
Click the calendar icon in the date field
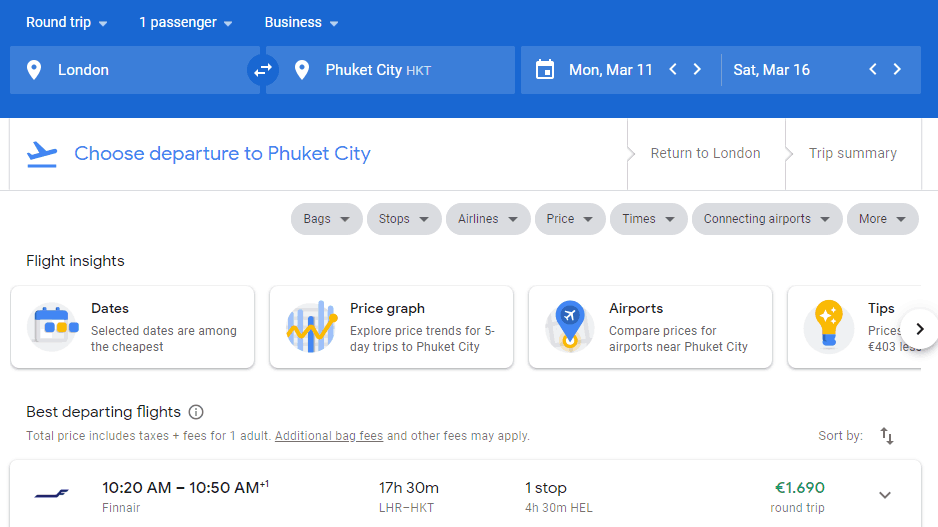pos(545,70)
